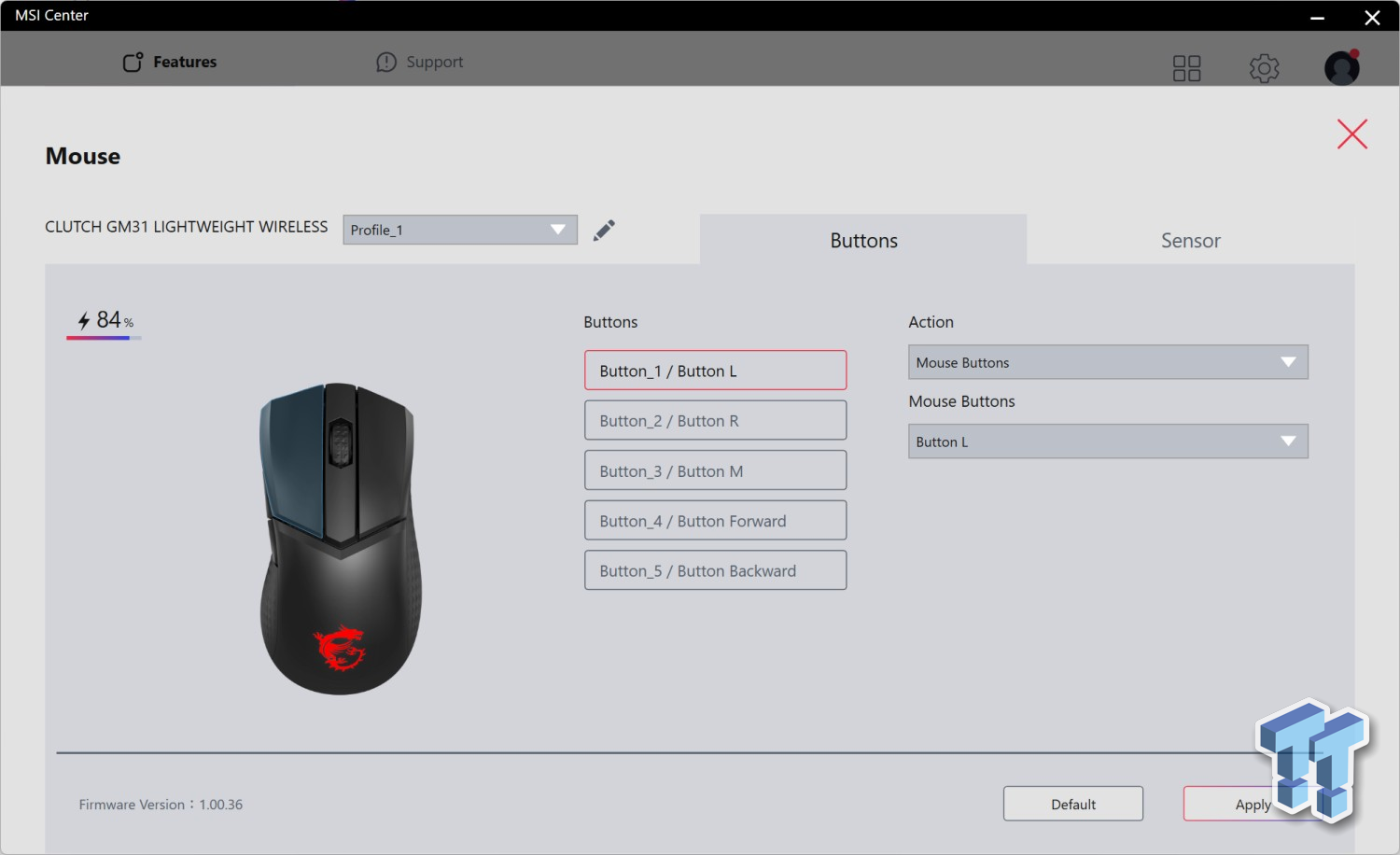The height and width of the screenshot is (855, 1400).
Task: Select Button_1 / Button L
Action: point(715,370)
